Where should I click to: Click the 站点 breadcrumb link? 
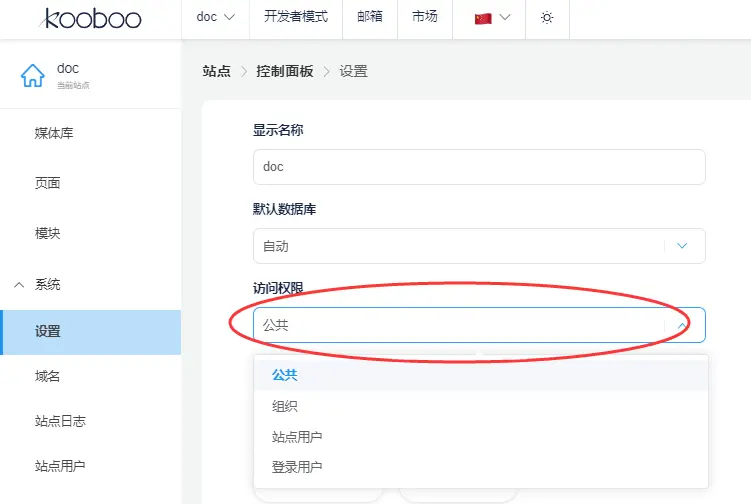[x=216, y=71]
